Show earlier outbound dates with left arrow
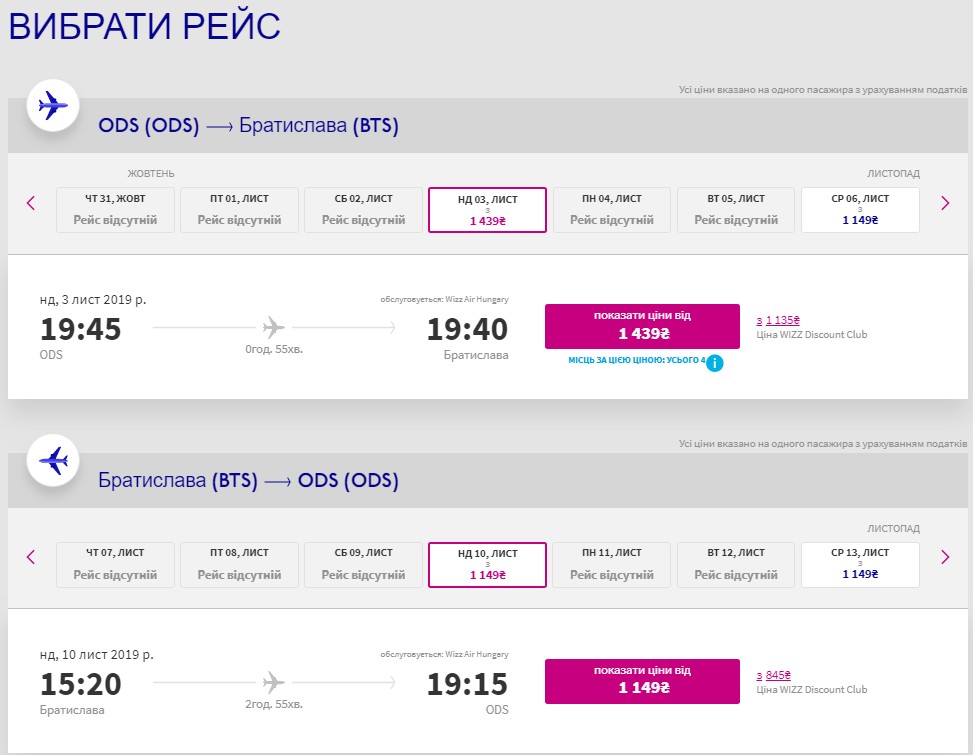973x755 pixels. pos(31,203)
